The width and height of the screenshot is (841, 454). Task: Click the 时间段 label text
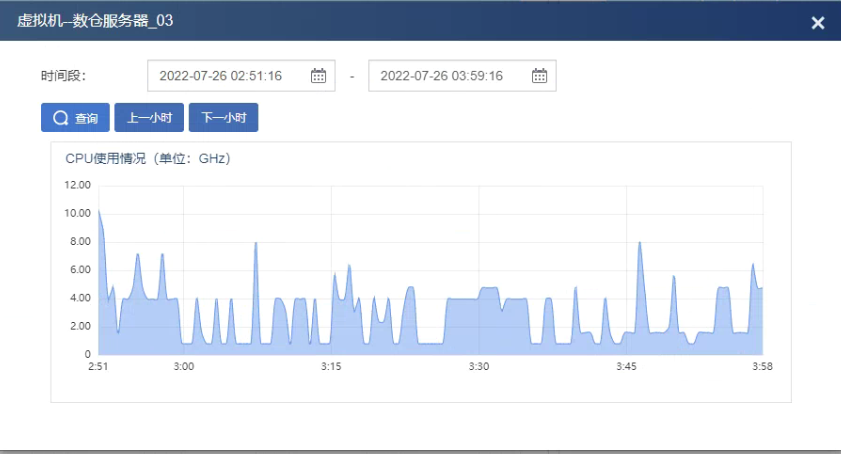tap(64, 76)
